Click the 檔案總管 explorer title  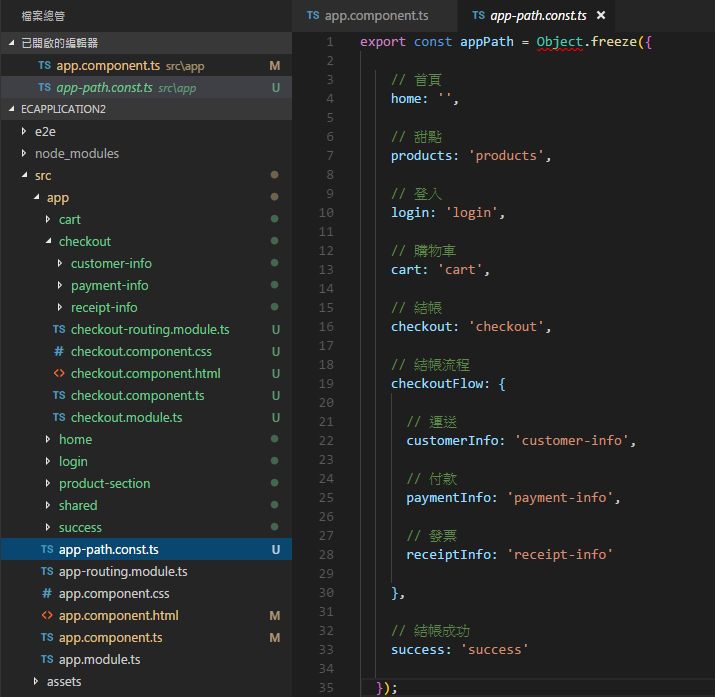click(43, 16)
